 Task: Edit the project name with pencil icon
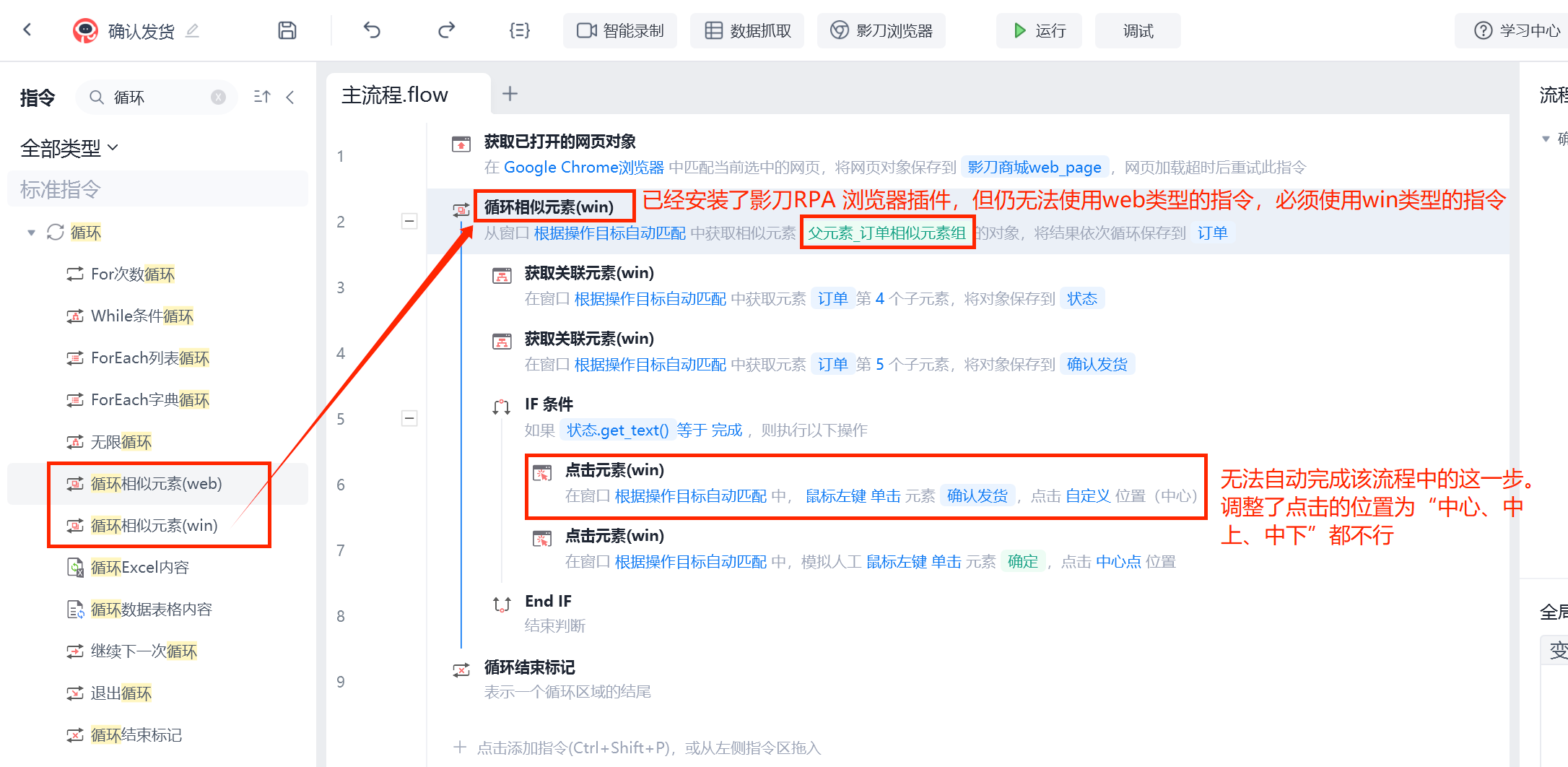[x=192, y=30]
